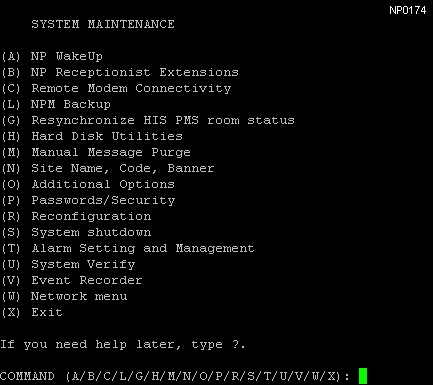Click the Reconfiguration menu line

click(76, 216)
